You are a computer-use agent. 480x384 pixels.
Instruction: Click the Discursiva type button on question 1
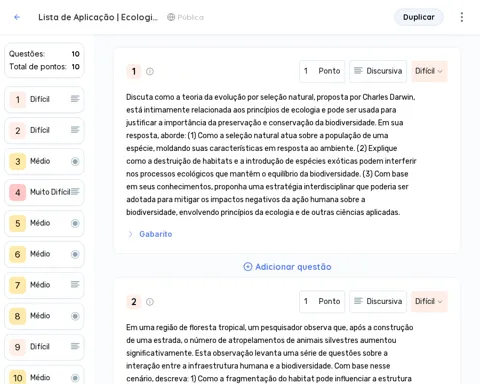(x=378, y=71)
